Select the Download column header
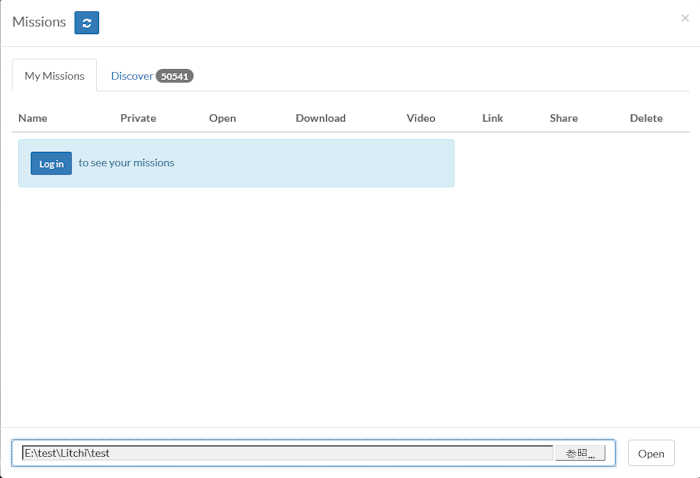The height and width of the screenshot is (478, 700). click(320, 118)
